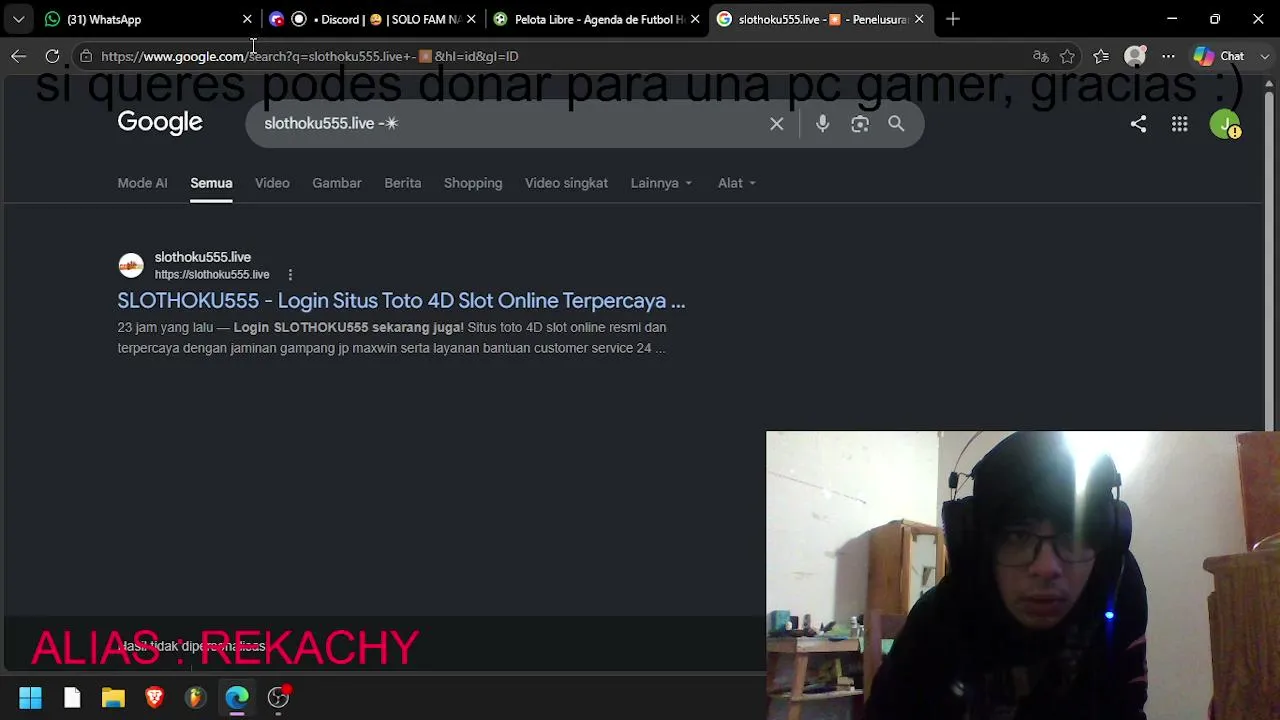Click the webcam overlay video
Viewport: 1280px width, 720px height.
click(x=1022, y=575)
